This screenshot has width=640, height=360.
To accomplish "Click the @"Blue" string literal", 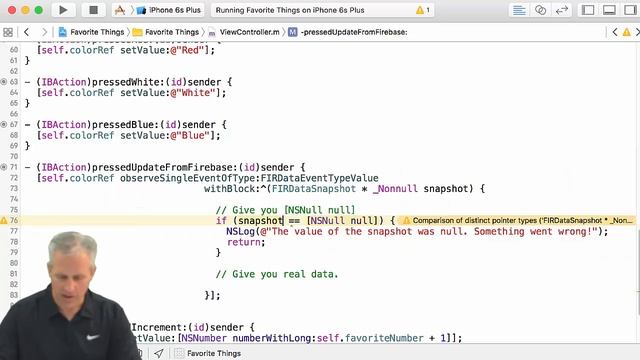I will click(190, 135).
